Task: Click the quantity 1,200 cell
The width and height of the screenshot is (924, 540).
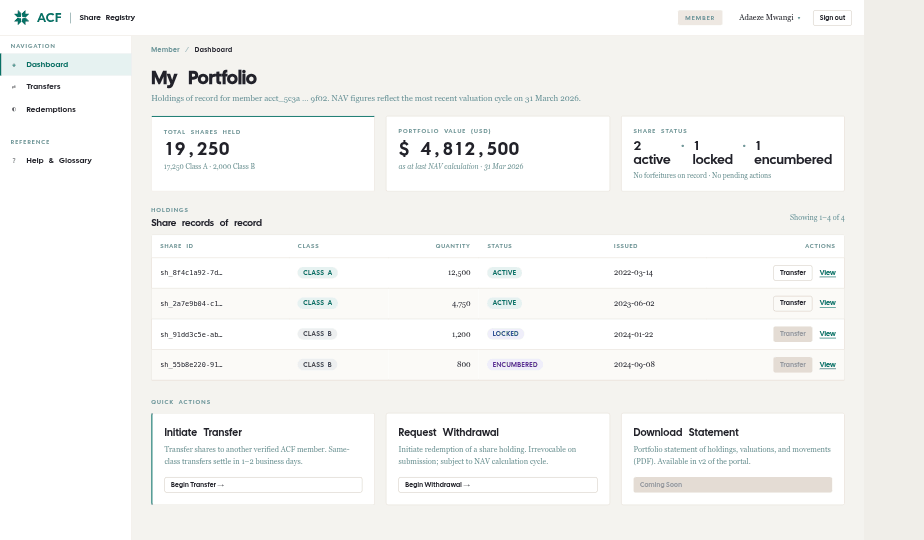Action: tap(461, 334)
